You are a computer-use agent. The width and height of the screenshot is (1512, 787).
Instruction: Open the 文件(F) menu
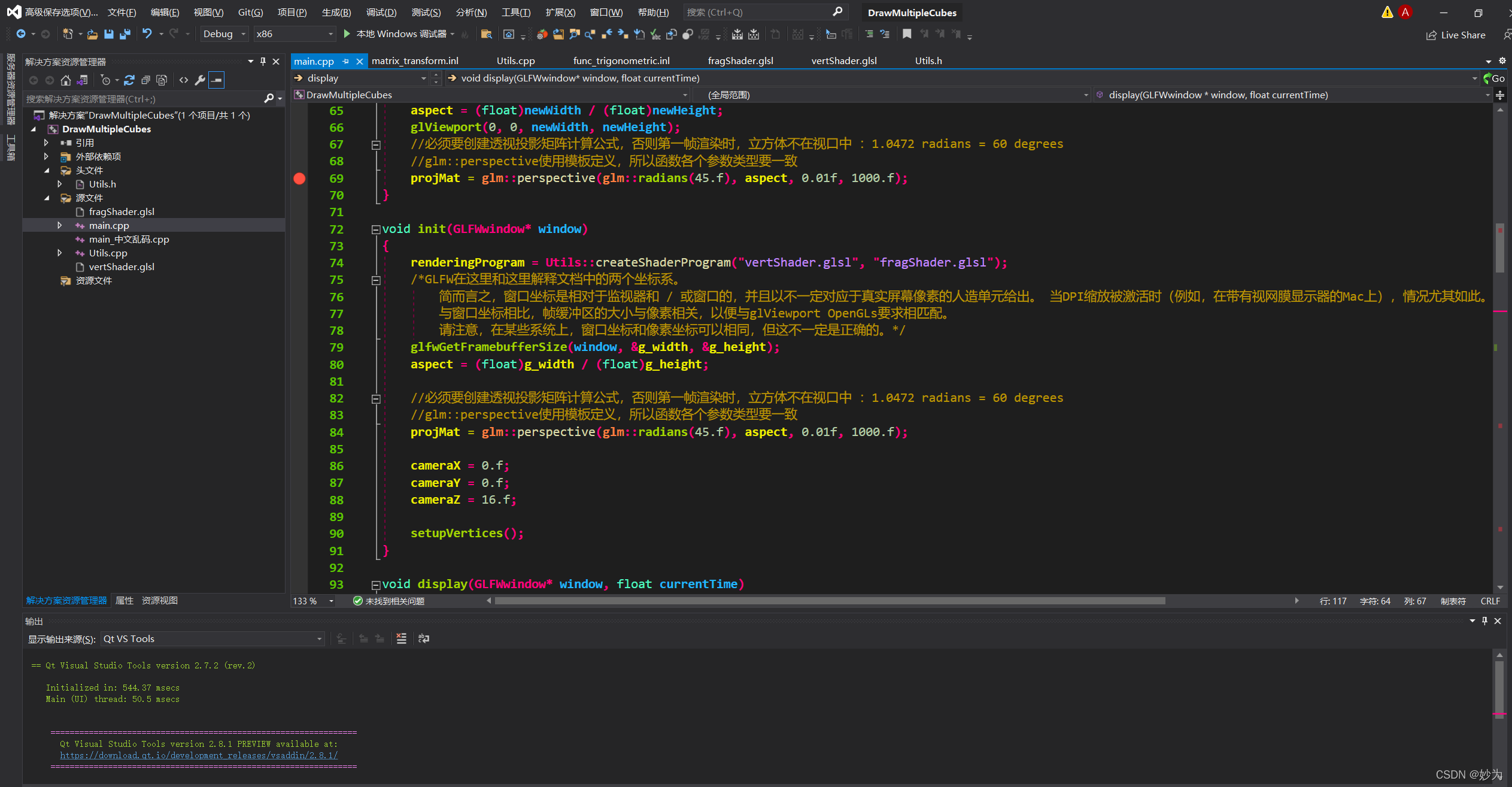pyautogui.click(x=122, y=13)
